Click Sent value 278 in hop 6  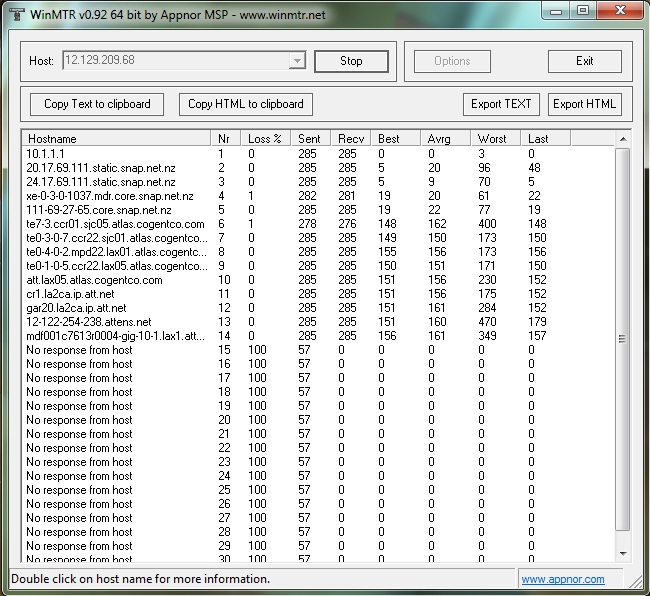tap(307, 224)
